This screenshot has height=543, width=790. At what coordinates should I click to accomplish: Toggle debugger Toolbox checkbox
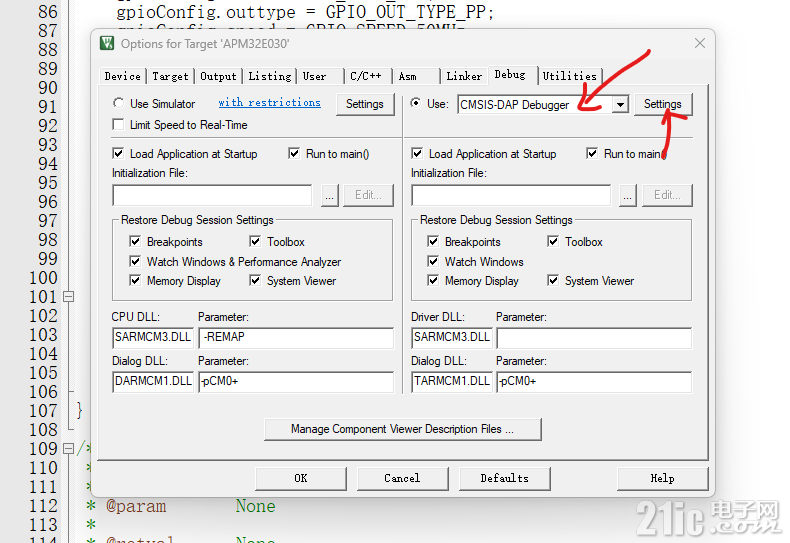coord(553,242)
